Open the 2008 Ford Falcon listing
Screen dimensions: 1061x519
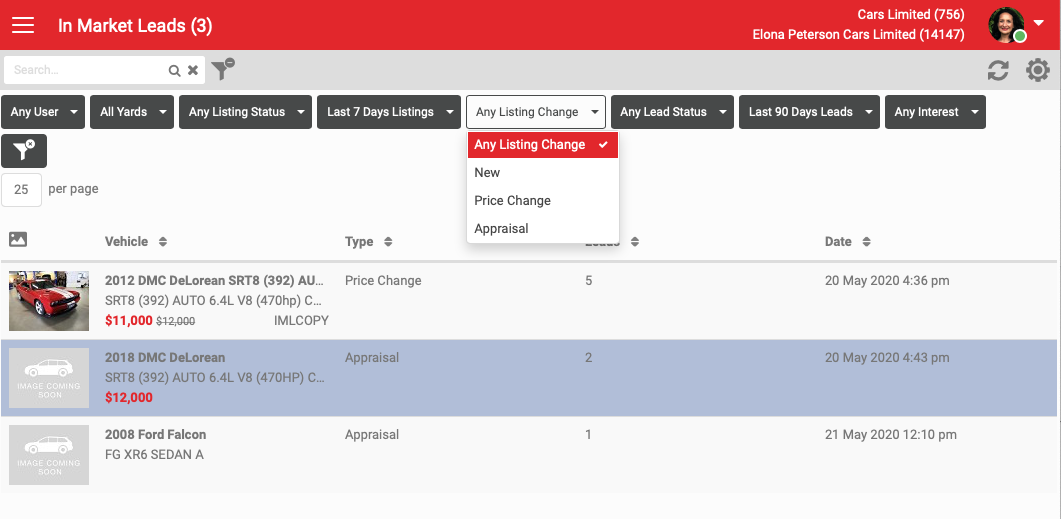(x=156, y=434)
